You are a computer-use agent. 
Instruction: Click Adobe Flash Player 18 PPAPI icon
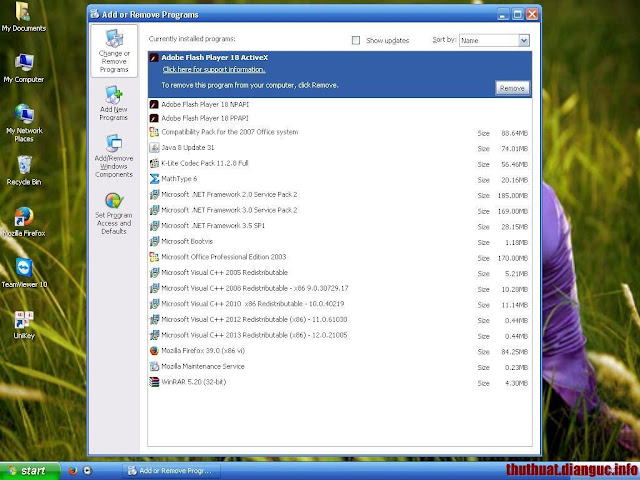coord(154,118)
